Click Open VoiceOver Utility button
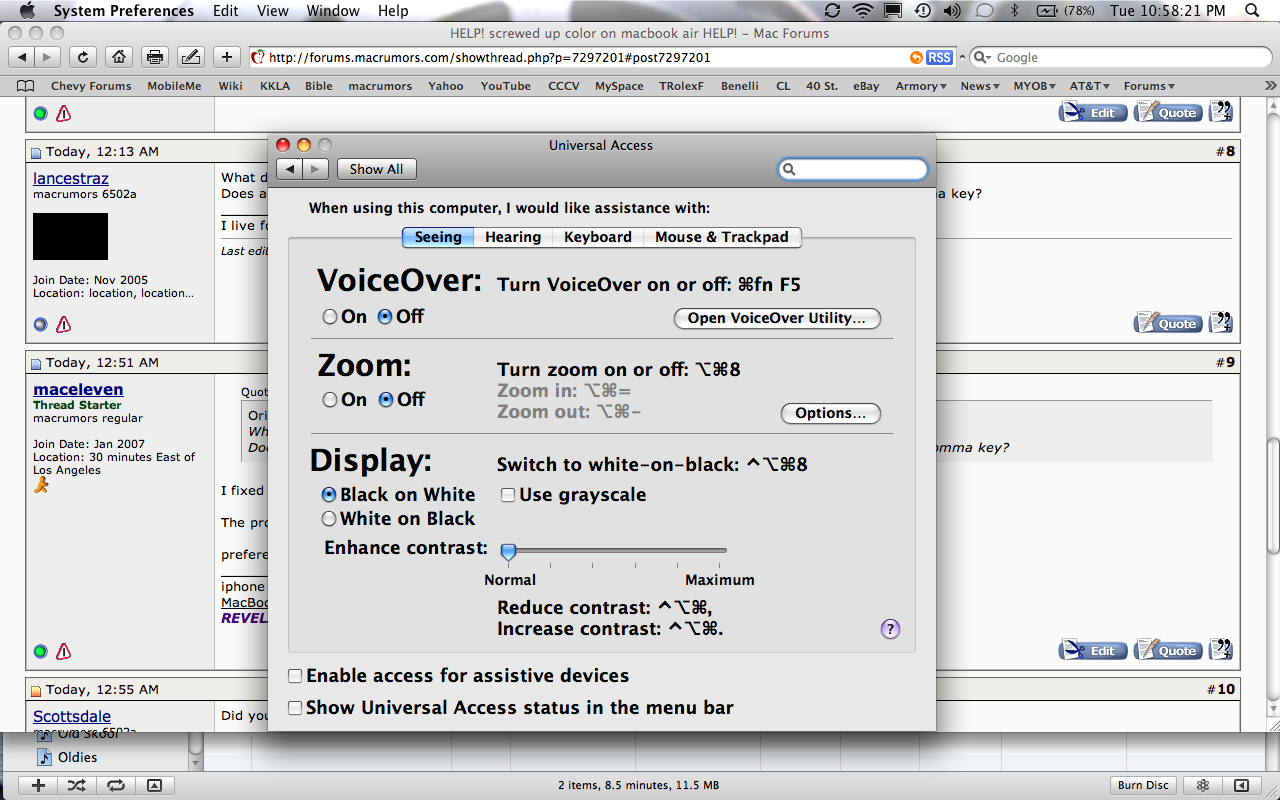This screenshot has height=800, width=1280. 777,318
